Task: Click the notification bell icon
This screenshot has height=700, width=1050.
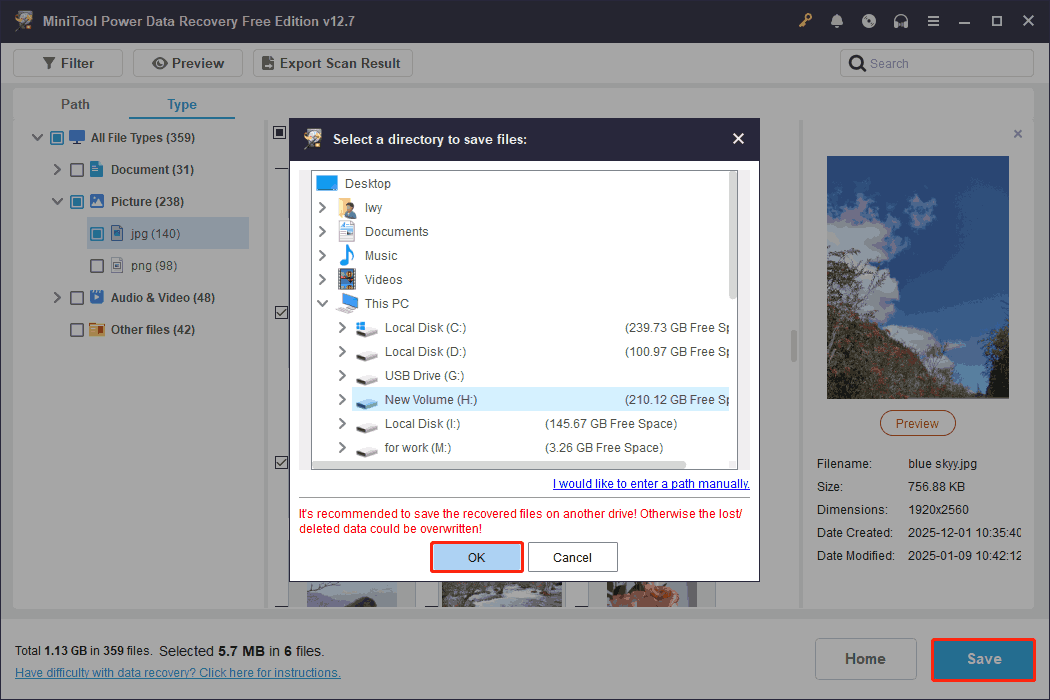Action: point(837,20)
